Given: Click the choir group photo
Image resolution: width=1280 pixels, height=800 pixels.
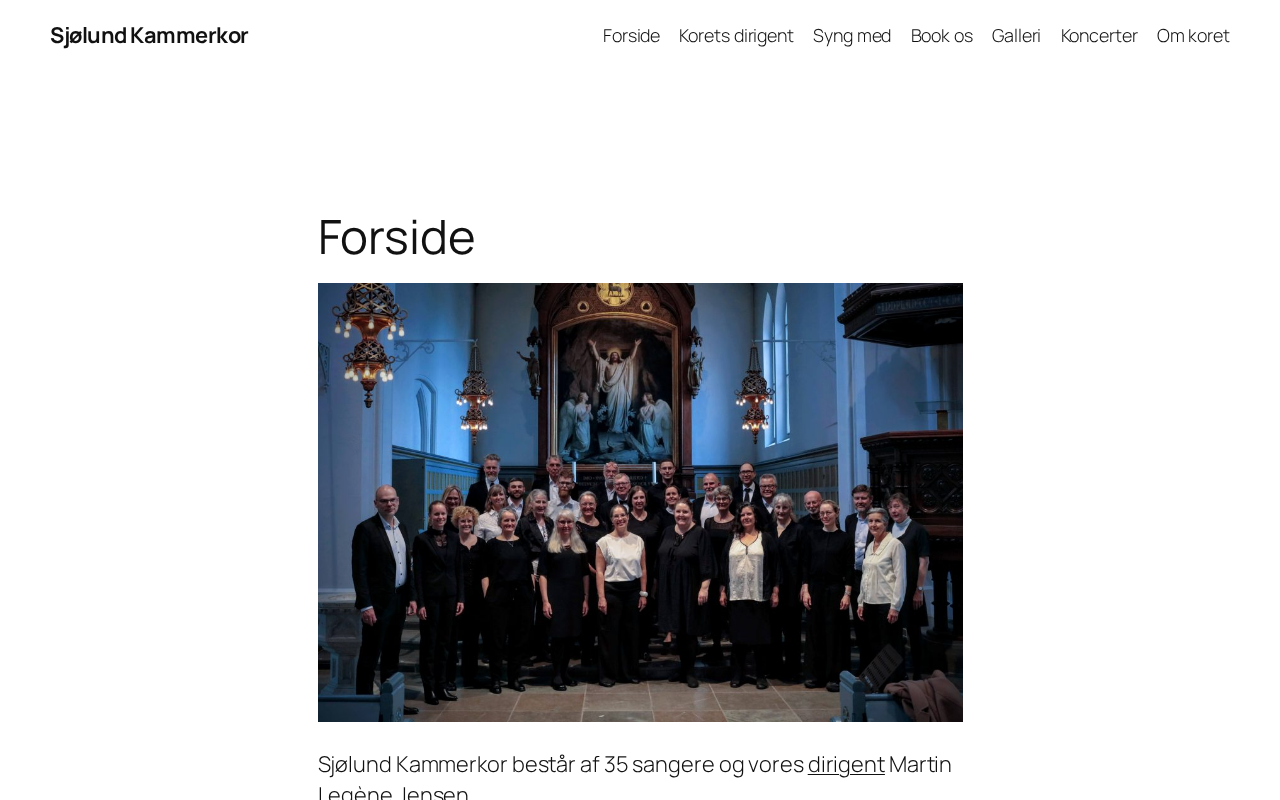Looking at the screenshot, I should [640, 502].
